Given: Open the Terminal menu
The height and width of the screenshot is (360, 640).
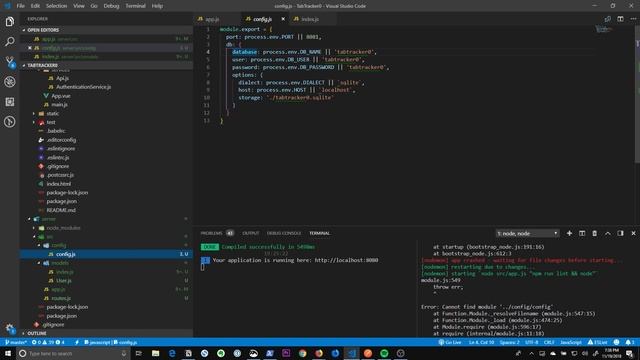Looking at the screenshot, I should [x=135, y=6].
